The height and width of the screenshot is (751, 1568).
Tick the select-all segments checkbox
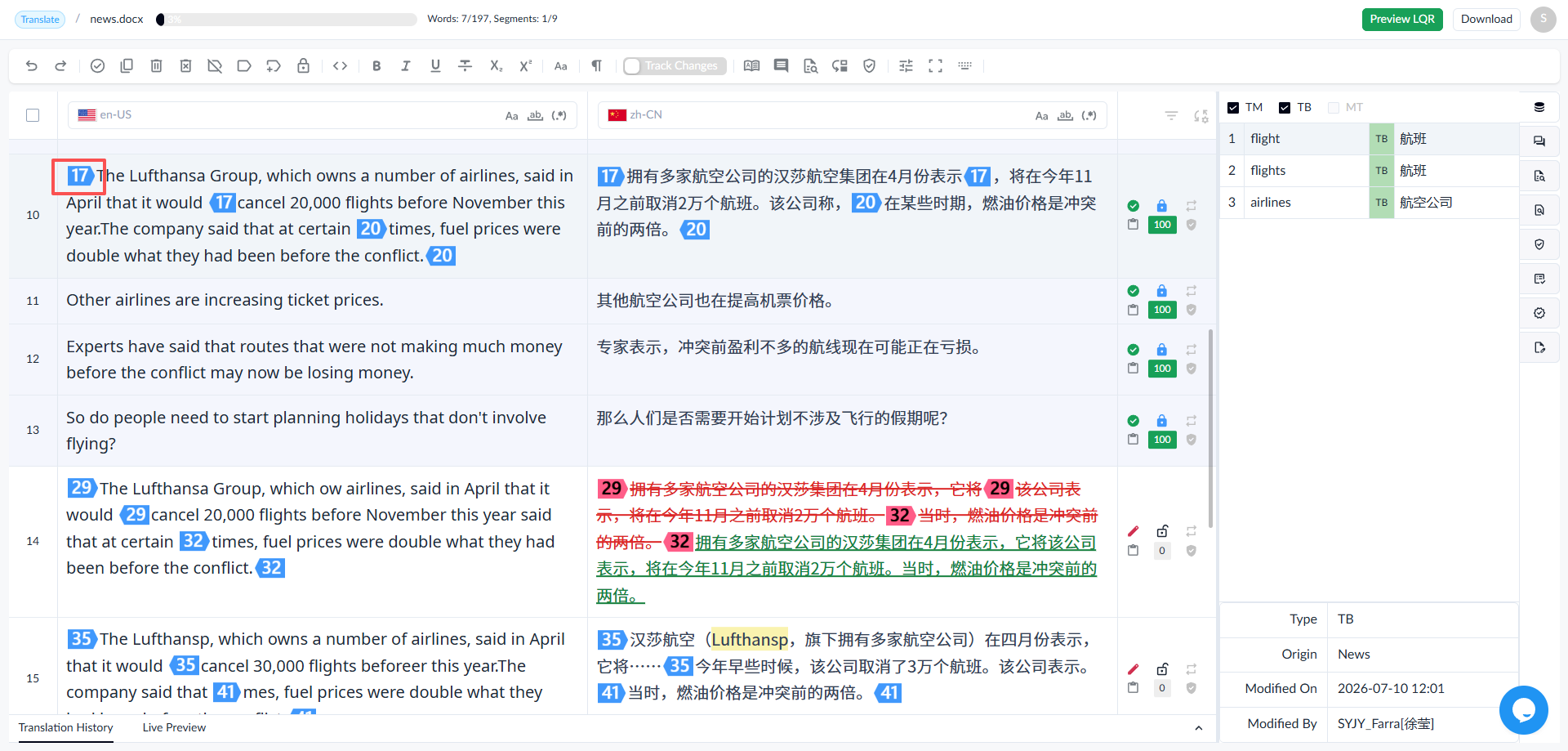[x=33, y=115]
